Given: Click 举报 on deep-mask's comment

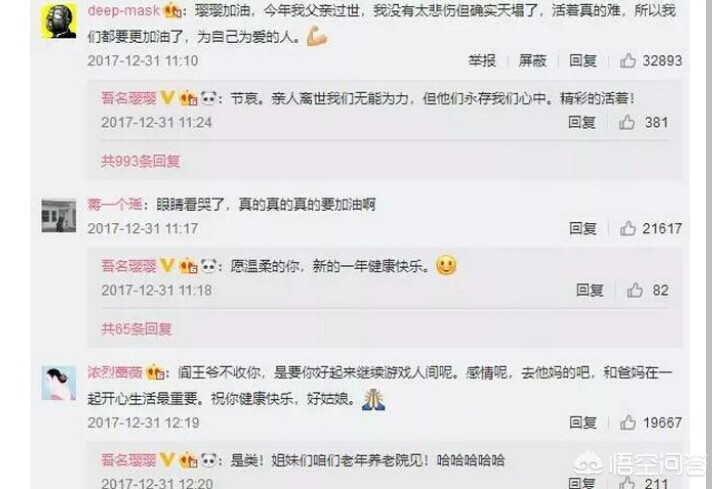Looking at the screenshot, I should point(482,60).
